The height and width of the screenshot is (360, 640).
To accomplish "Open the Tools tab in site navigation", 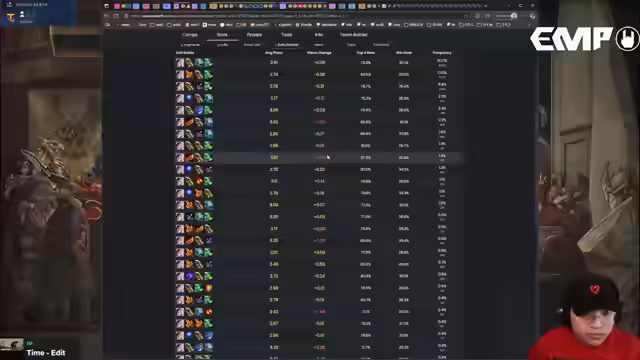I will coord(287,35).
